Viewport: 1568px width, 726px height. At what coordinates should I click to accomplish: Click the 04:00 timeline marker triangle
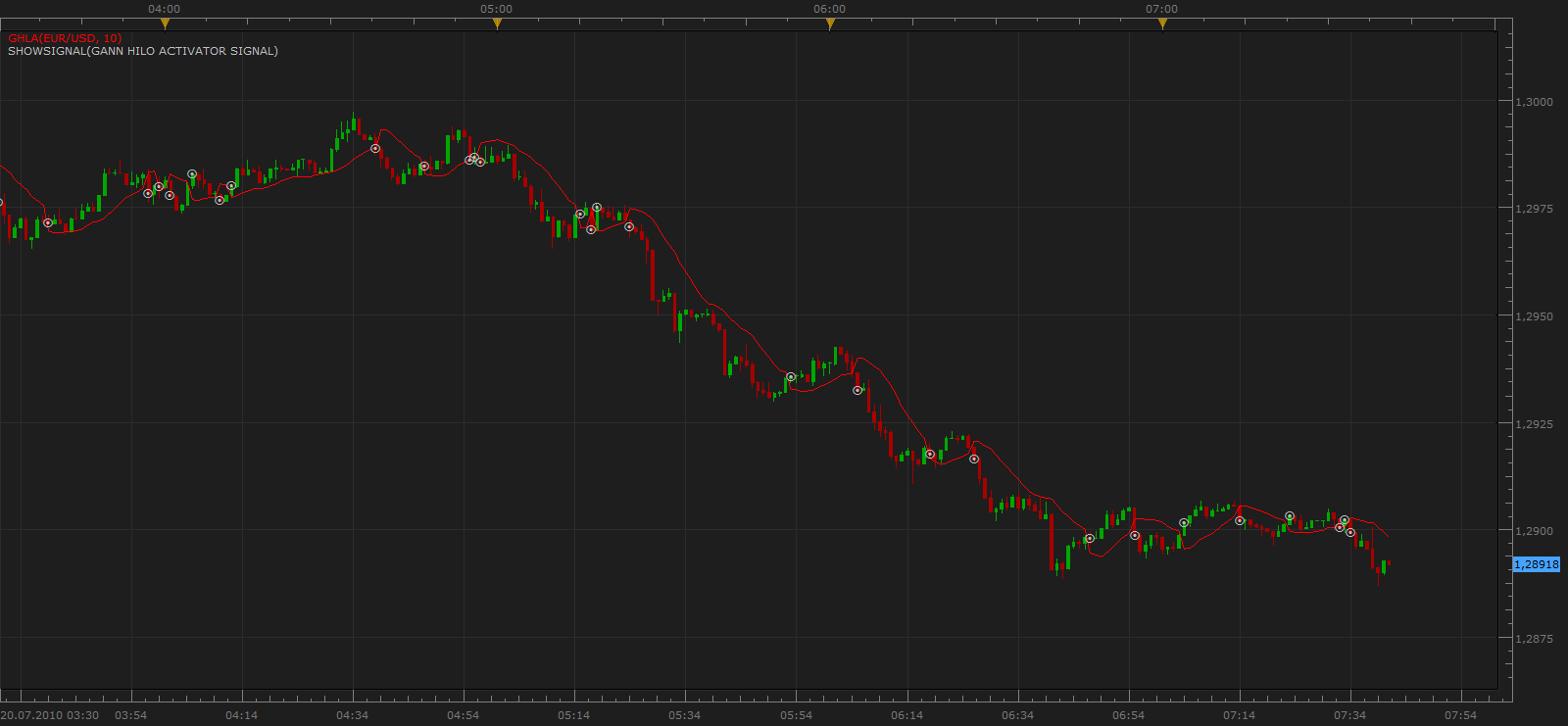165,24
